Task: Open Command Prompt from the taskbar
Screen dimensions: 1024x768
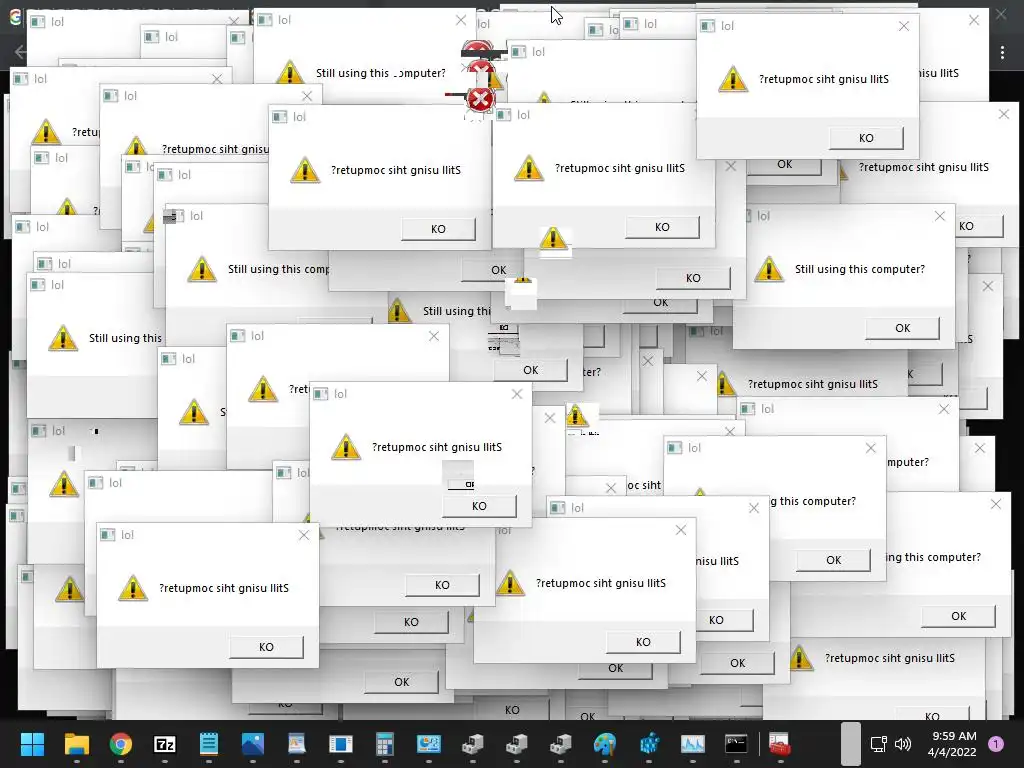Action: pos(736,744)
